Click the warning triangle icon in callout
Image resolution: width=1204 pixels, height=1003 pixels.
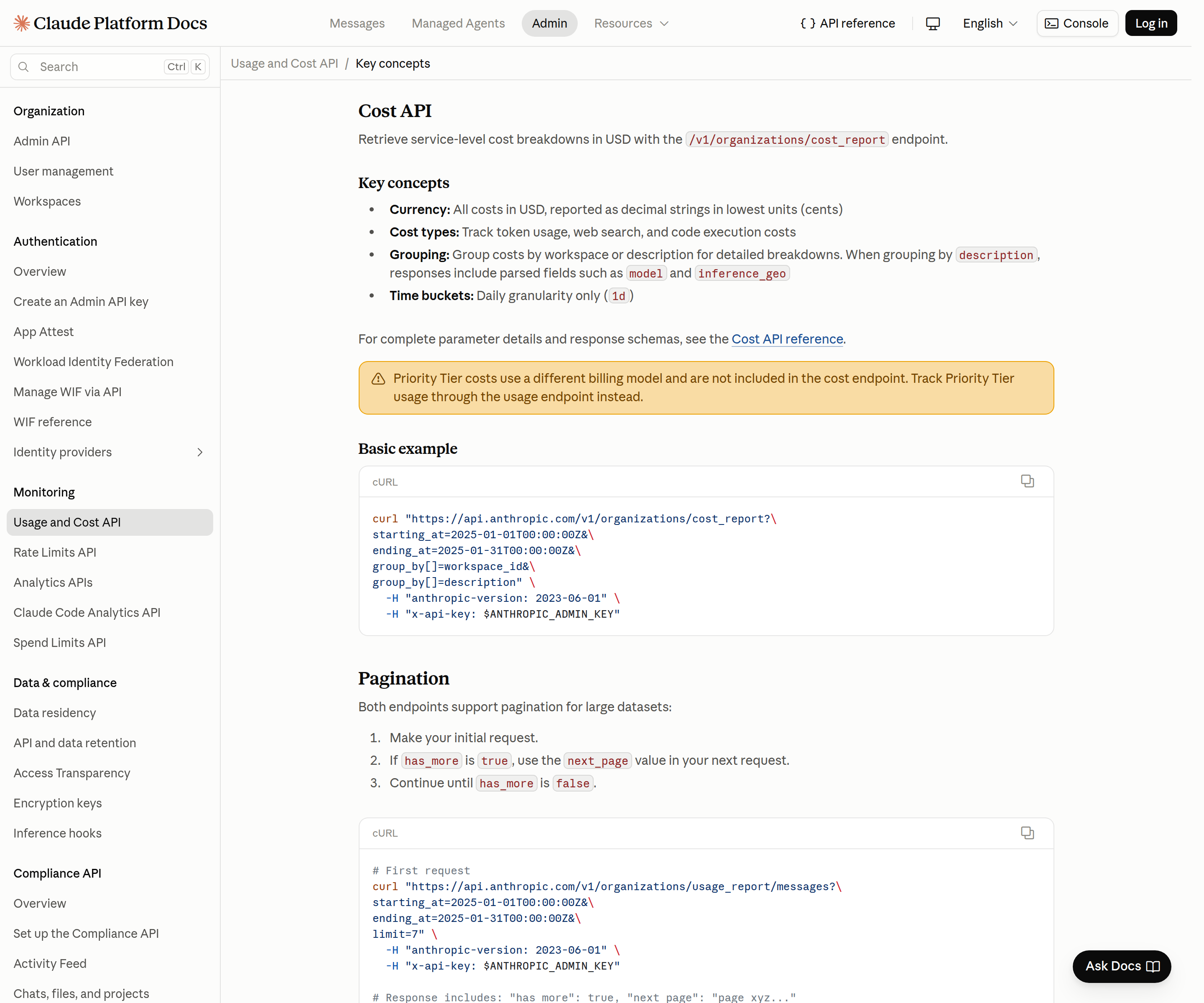(382, 383)
